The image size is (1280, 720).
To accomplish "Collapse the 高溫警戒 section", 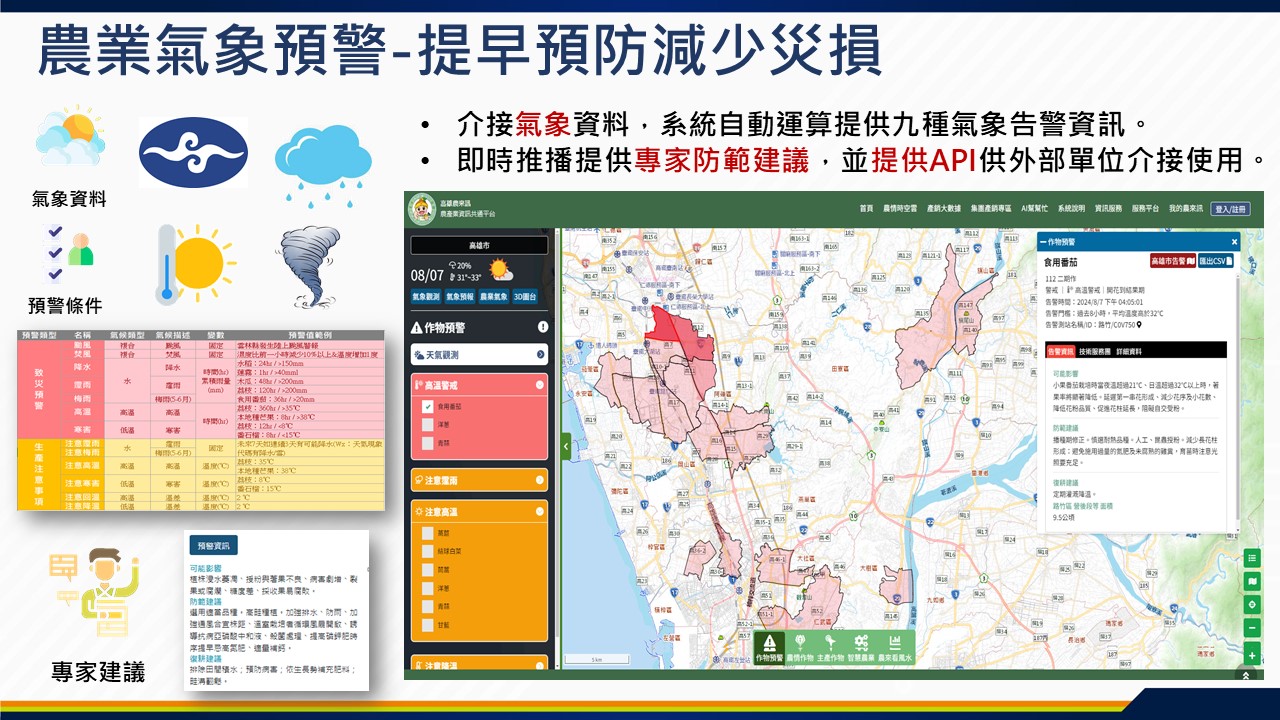I will pos(540,385).
